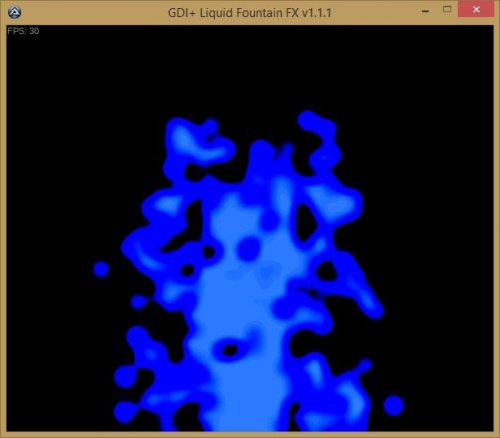Click the top-left plume of the fountain
The width and height of the screenshot is (500, 438).
click(x=197, y=143)
